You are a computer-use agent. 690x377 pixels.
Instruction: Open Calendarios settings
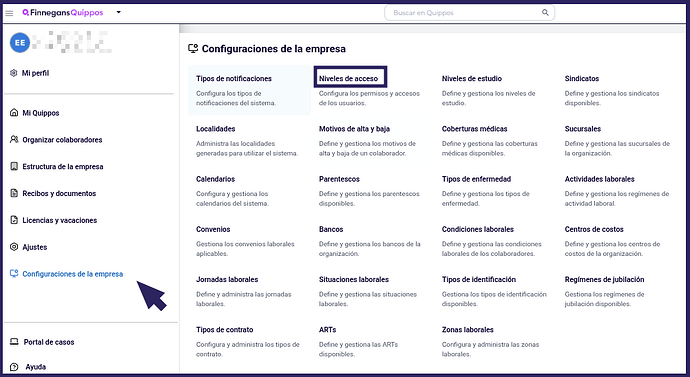tap(216, 179)
